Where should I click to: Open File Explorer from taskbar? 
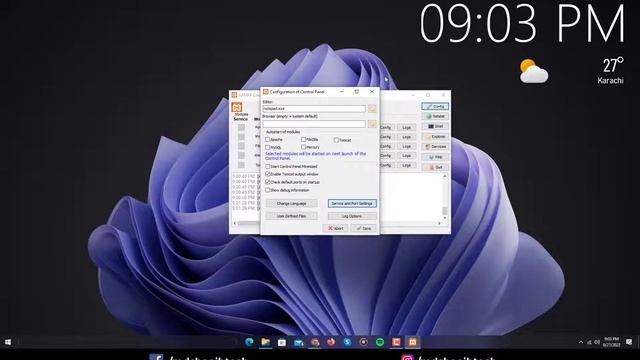point(265,342)
